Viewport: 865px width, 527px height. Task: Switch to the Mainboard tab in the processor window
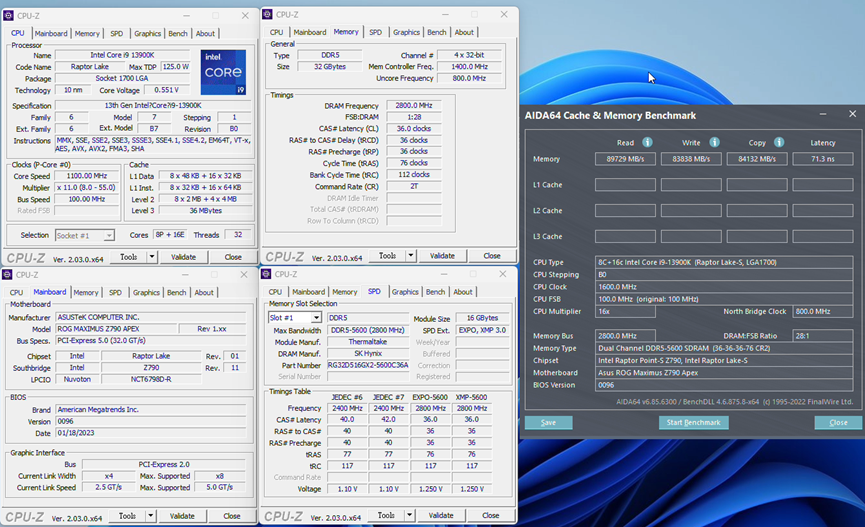tap(51, 34)
